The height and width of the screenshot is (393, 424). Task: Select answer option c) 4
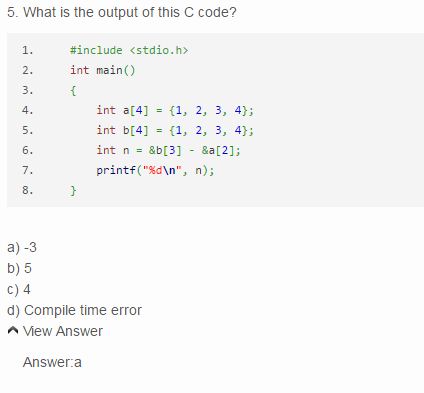(x=19, y=289)
